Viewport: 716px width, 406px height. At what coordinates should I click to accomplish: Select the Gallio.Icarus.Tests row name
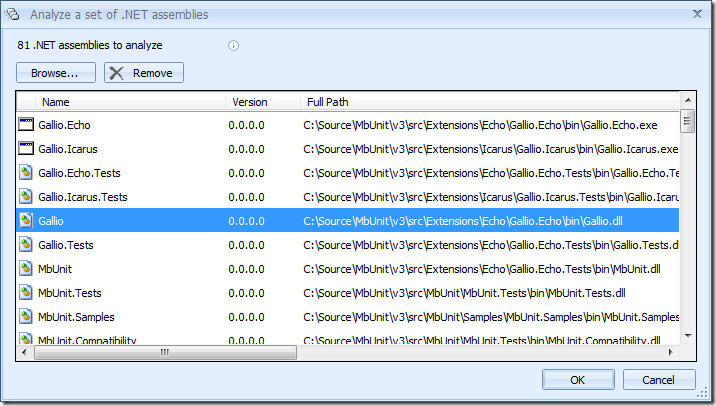tap(83, 197)
